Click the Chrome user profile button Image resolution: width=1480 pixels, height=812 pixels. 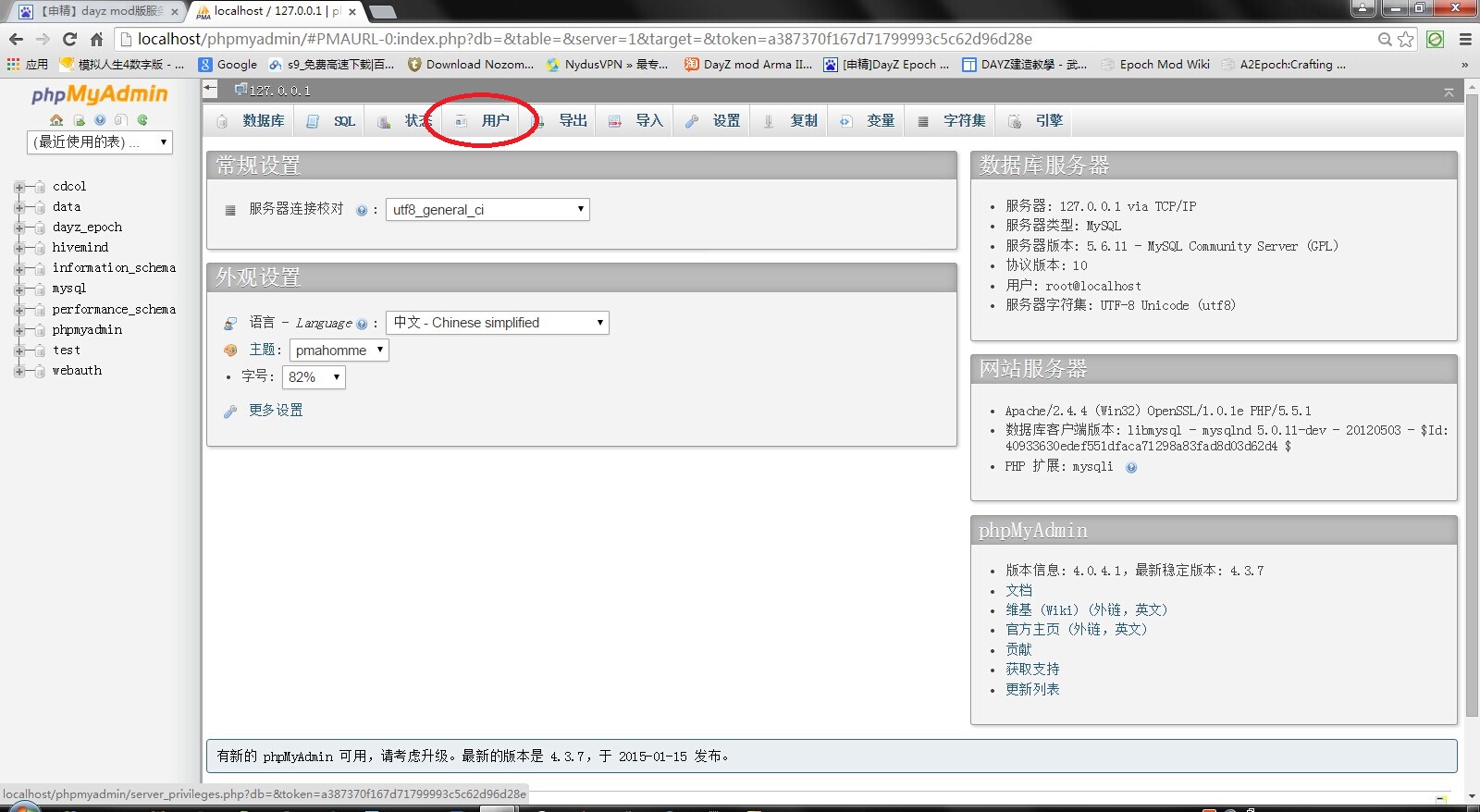point(1363,7)
